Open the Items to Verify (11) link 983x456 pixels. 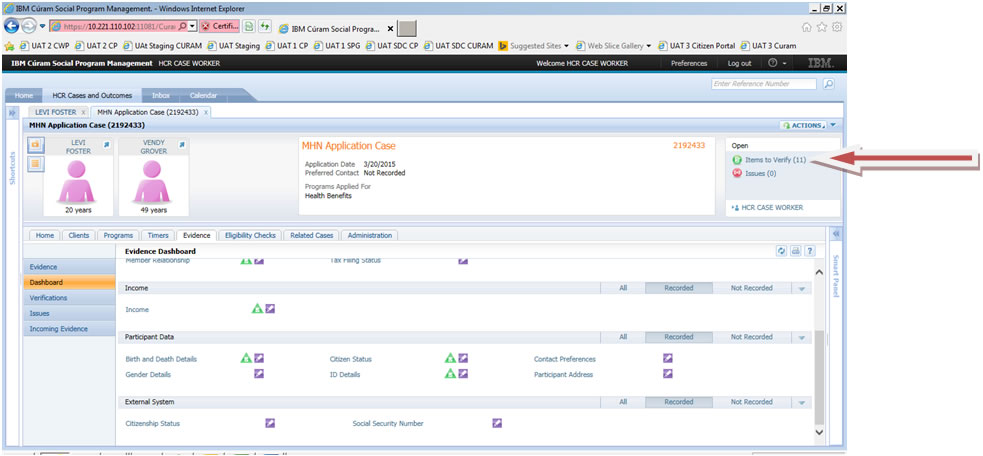pos(775,160)
